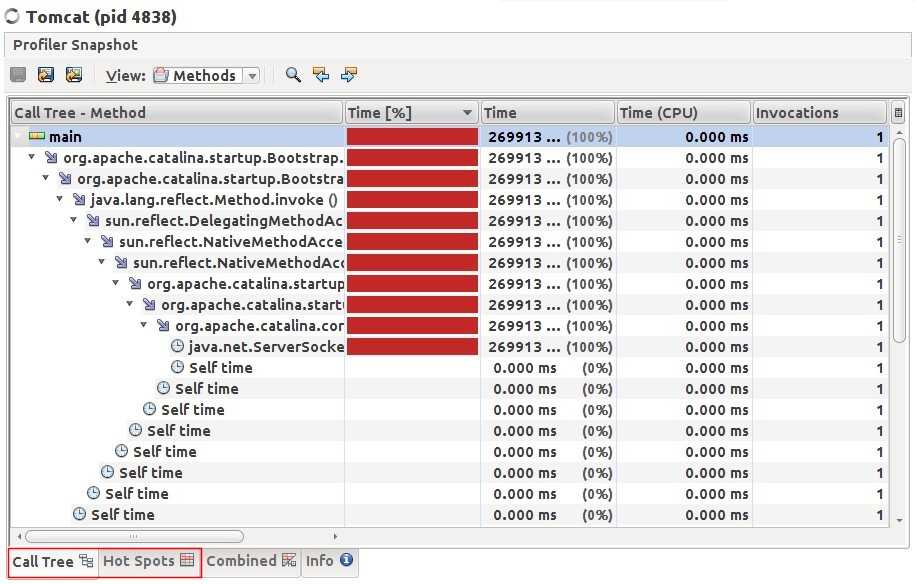This screenshot has height=584, width=916.
Task: Collapse the org.apache.catalina.cor node
Action: click(144, 325)
